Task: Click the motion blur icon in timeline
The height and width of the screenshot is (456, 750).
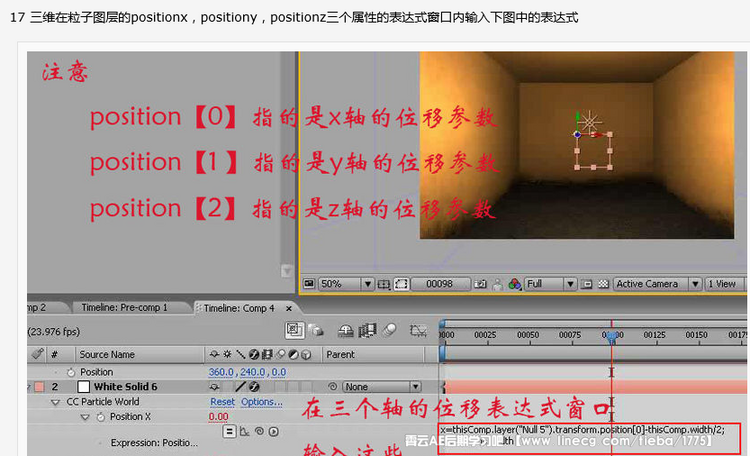Action: tap(390, 330)
